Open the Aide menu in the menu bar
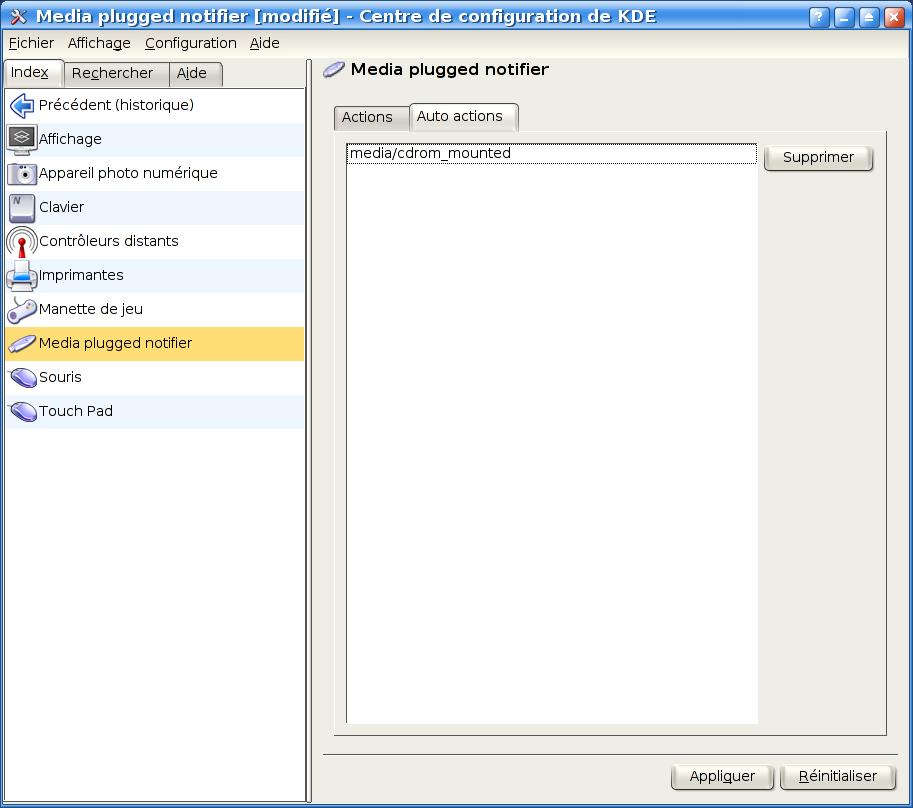The height and width of the screenshot is (808, 913). (x=264, y=43)
